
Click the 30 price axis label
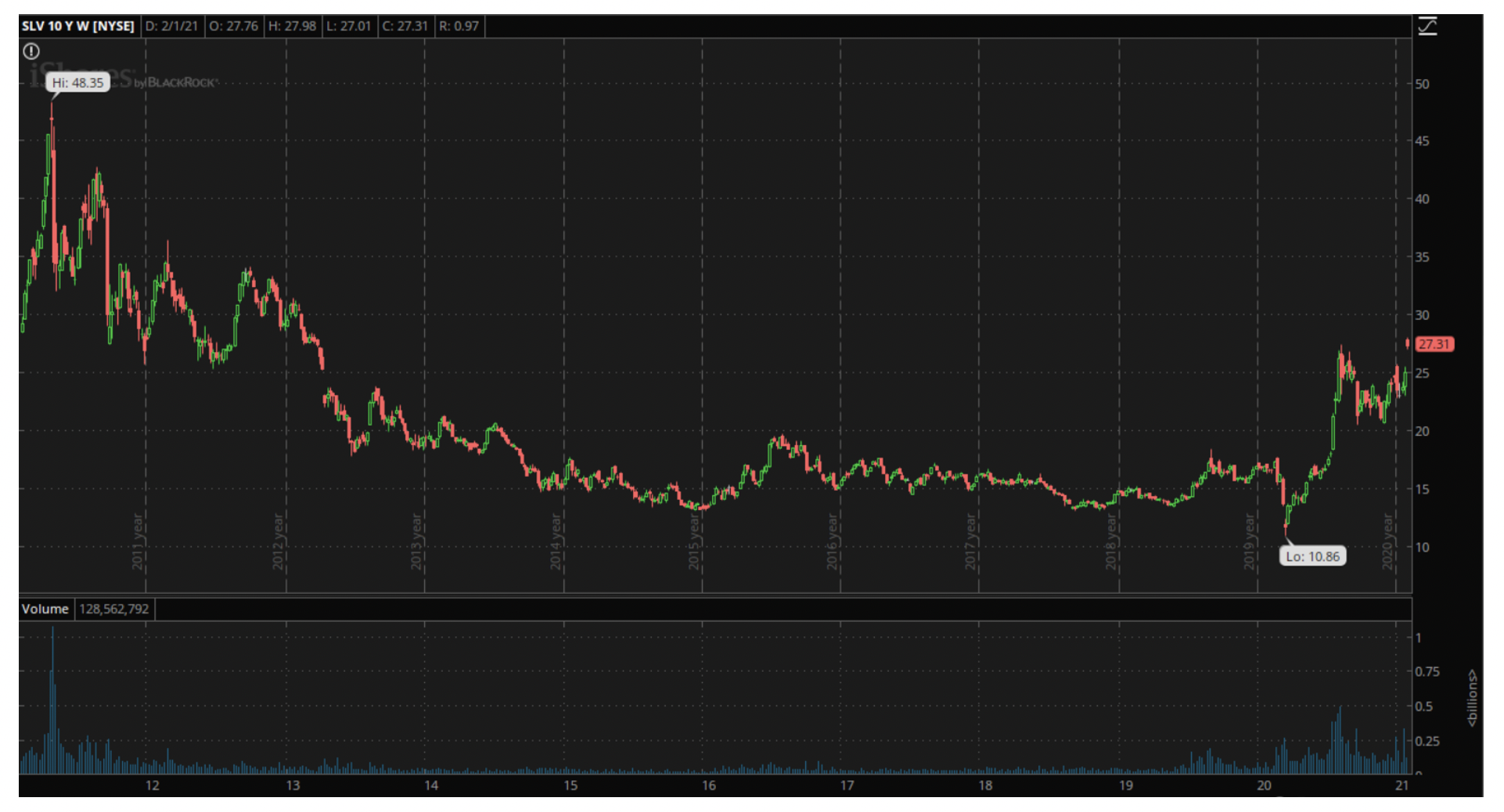tap(1422, 314)
